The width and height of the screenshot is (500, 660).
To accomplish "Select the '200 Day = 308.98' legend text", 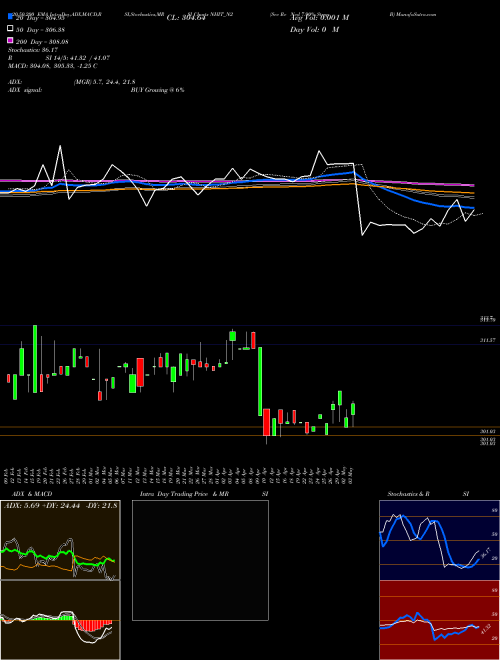I will point(42,41).
